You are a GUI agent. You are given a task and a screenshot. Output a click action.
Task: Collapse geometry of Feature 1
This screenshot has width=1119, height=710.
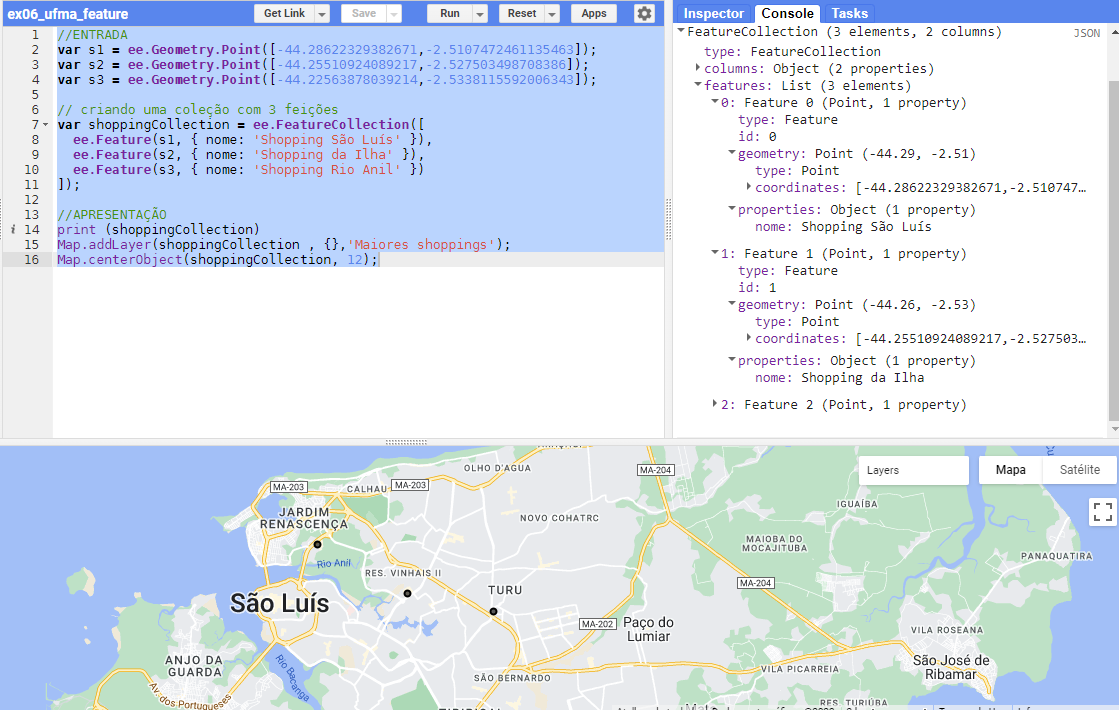point(731,304)
